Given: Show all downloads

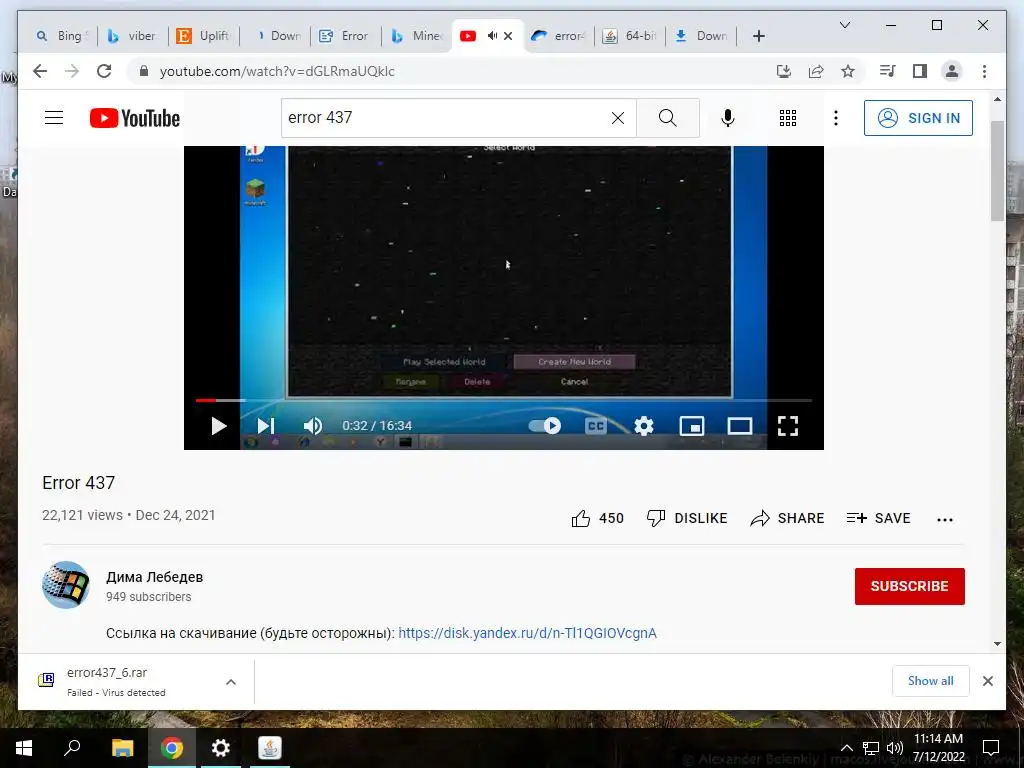Looking at the screenshot, I should tap(931, 681).
